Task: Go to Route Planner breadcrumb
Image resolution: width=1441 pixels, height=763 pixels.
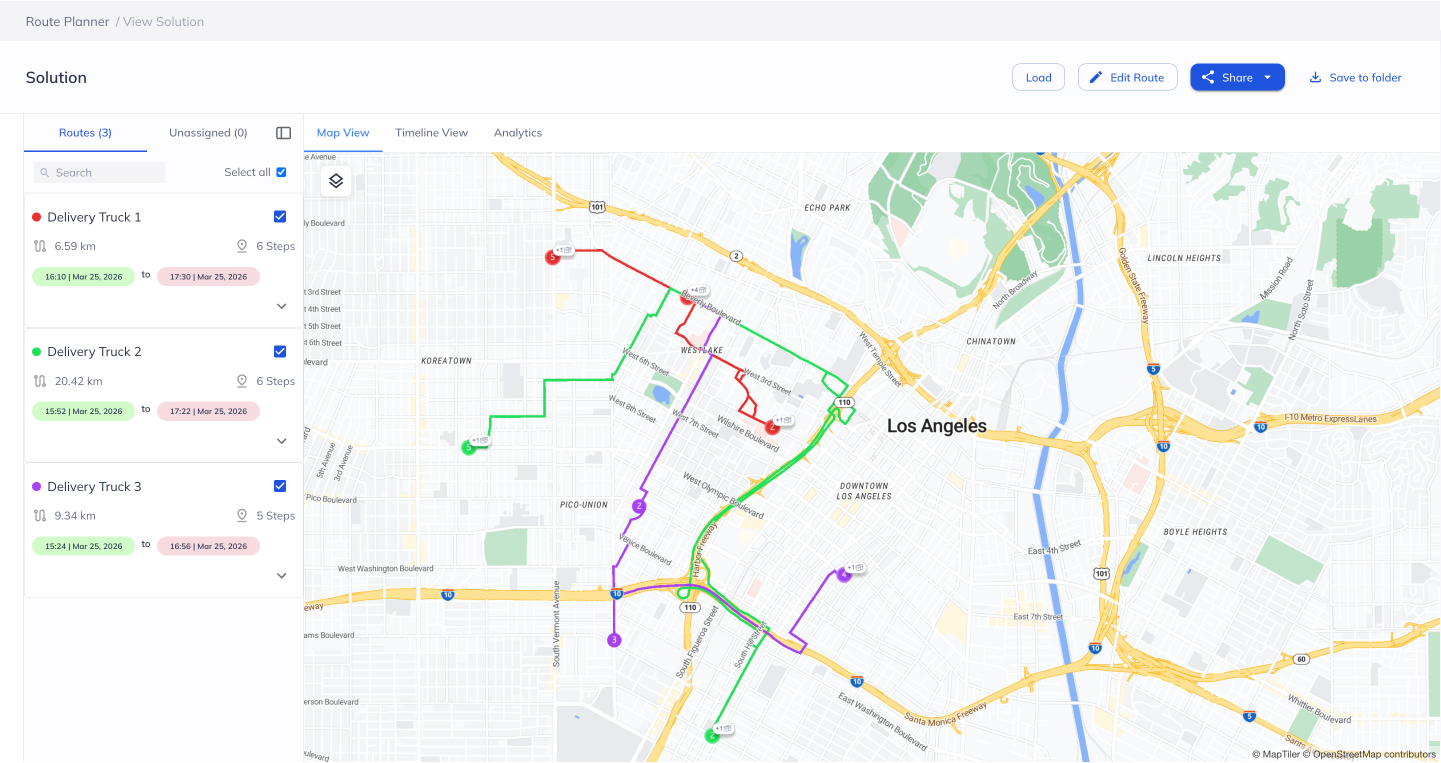Action: point(67,21)
